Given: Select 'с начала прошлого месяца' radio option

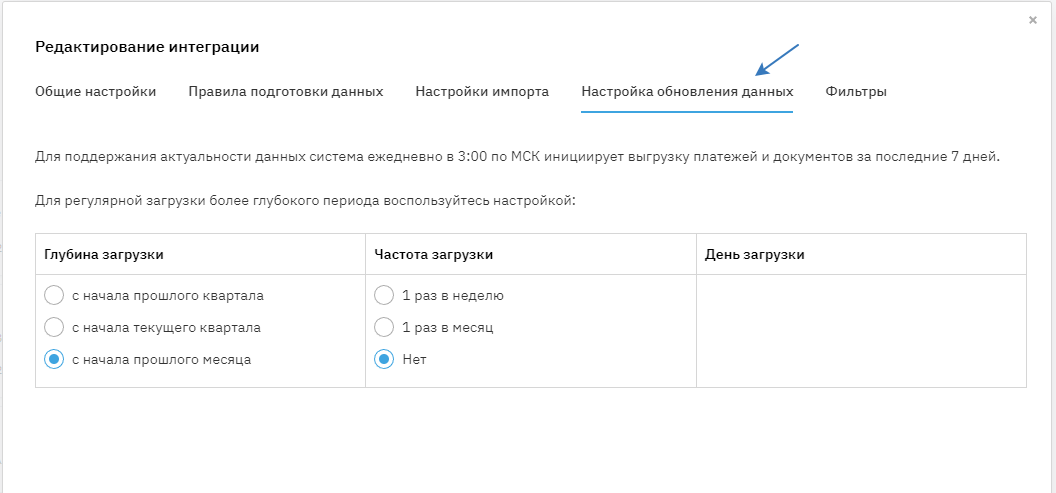Looking at the screenshot, I should pos(54,359).
